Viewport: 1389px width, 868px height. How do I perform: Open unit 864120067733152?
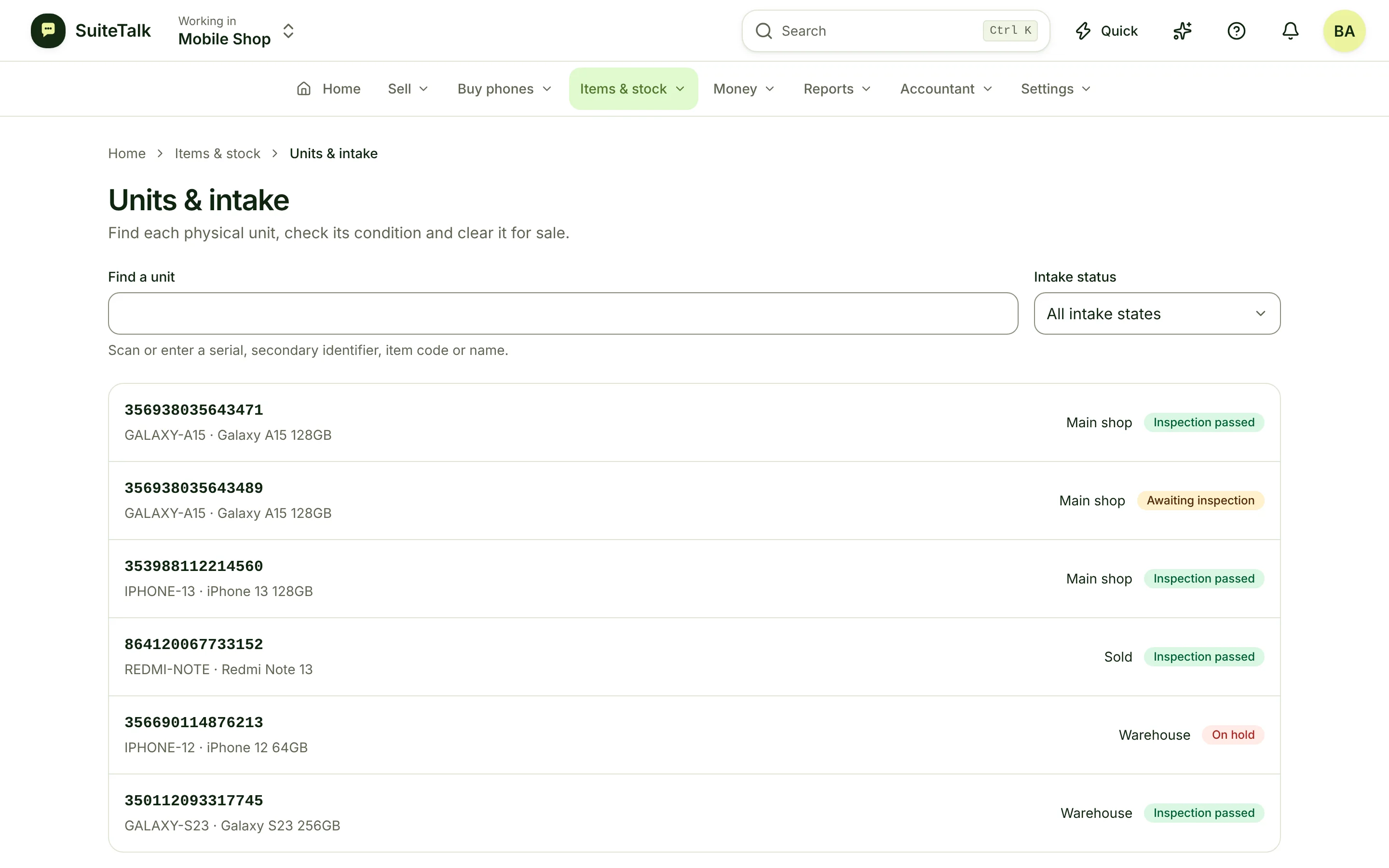tap(694, 657)
